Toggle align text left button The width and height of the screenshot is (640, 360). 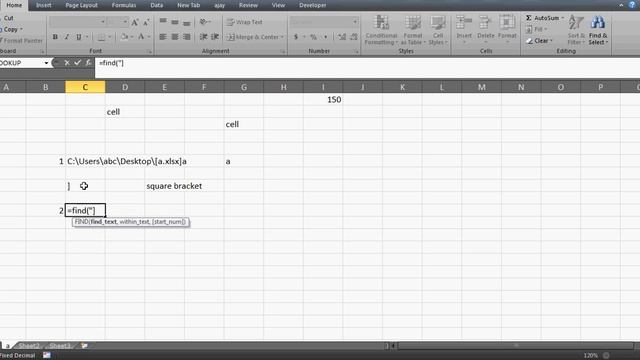pyautogui.click(x=163, y=37)
